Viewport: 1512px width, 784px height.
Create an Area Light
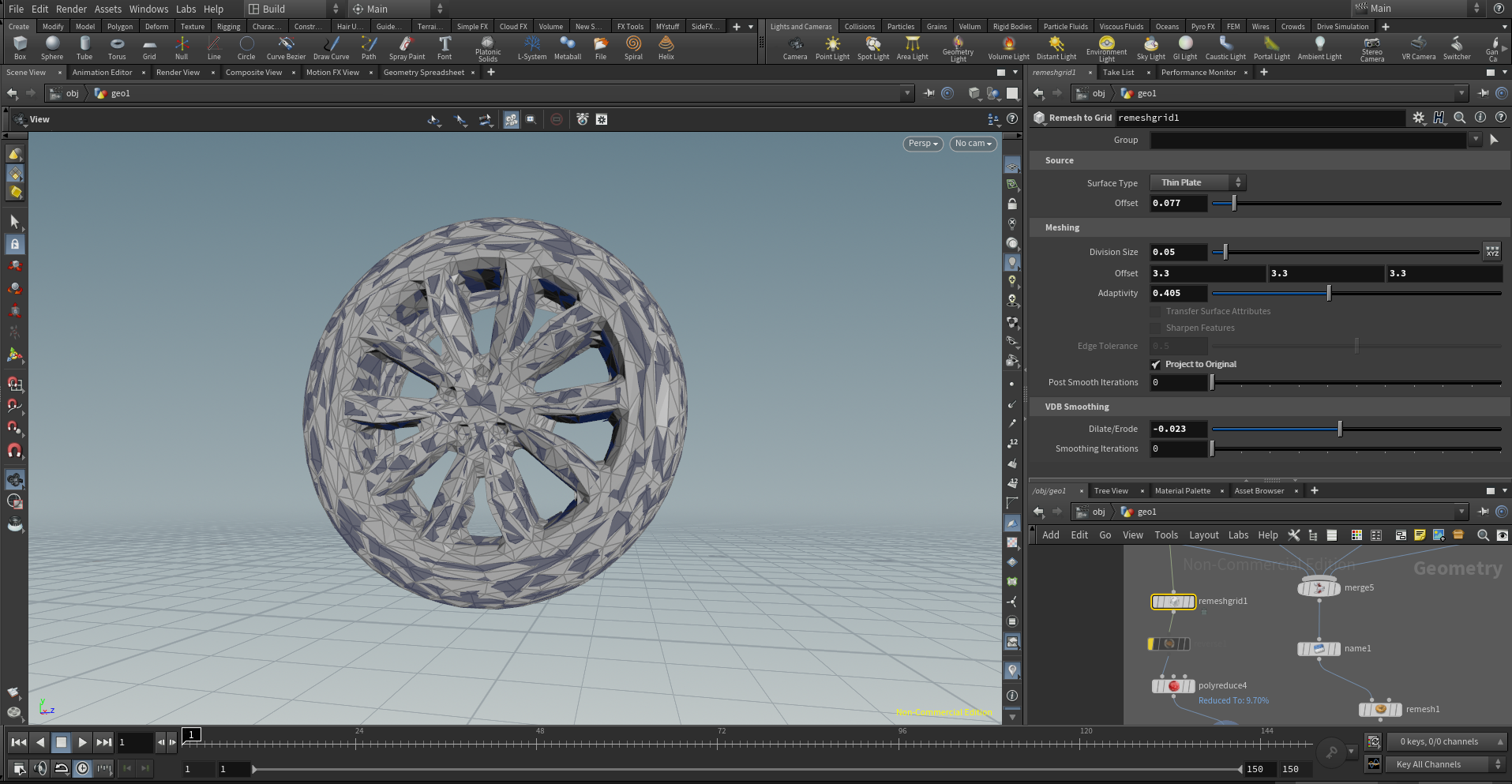point(912,48)
